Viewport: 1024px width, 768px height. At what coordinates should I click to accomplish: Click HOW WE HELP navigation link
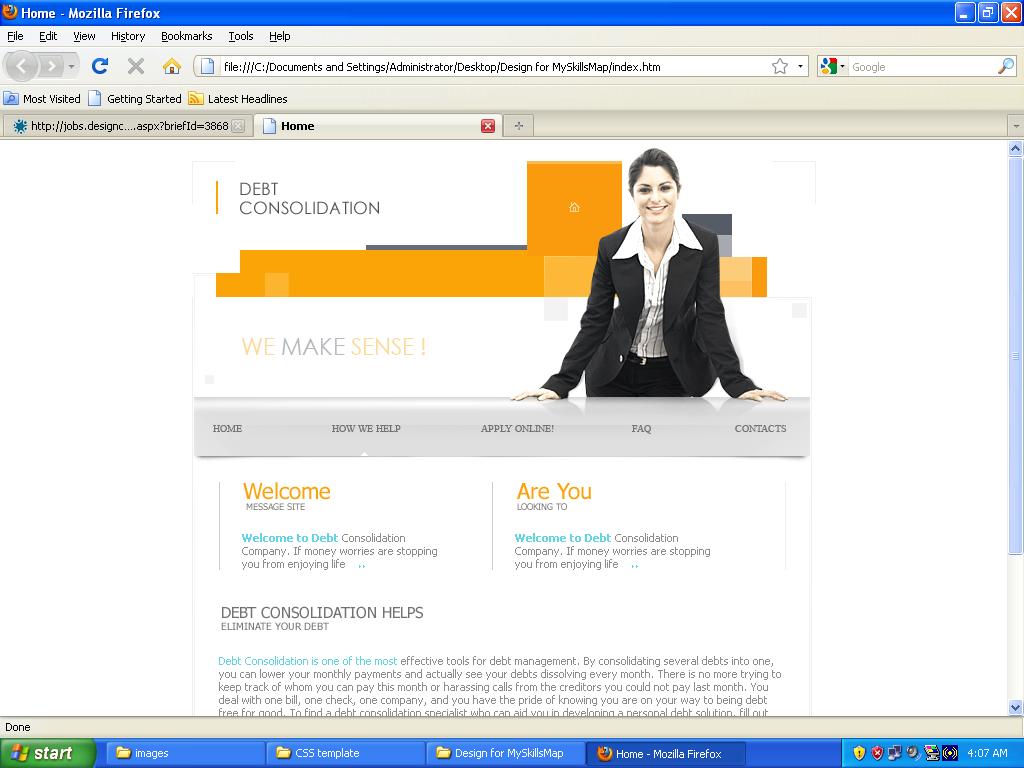(x=366, y=428)
